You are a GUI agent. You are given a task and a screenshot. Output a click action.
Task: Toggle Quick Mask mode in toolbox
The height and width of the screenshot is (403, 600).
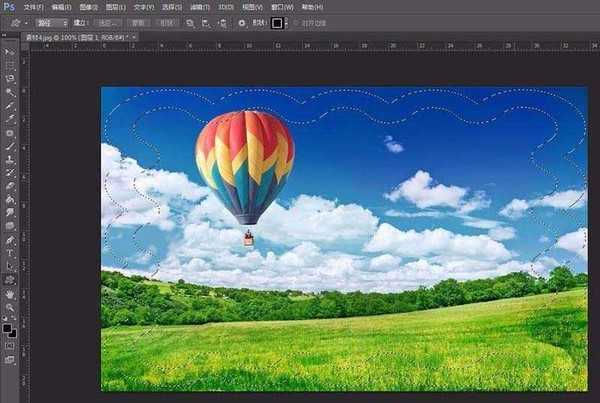[10, 346]
